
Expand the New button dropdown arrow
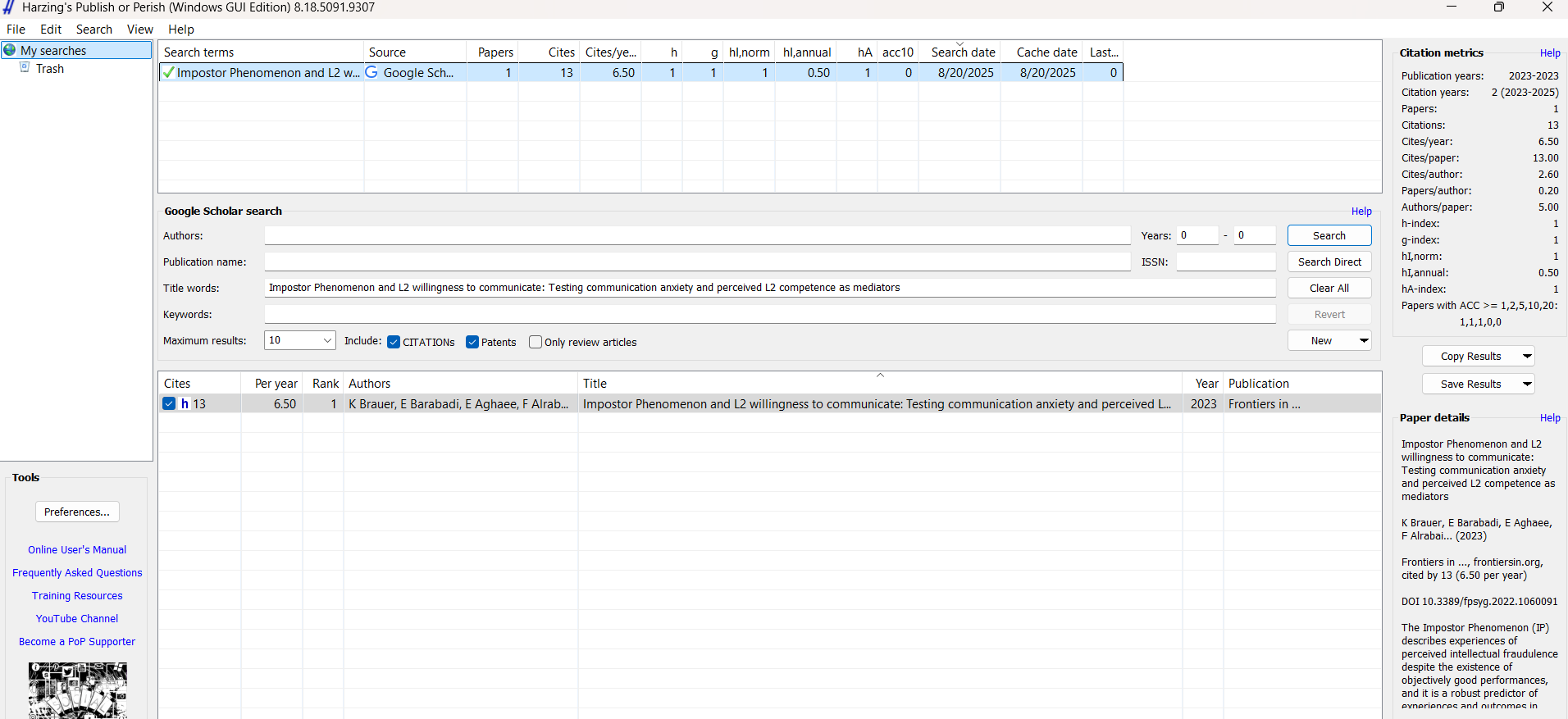point(1364,340)
